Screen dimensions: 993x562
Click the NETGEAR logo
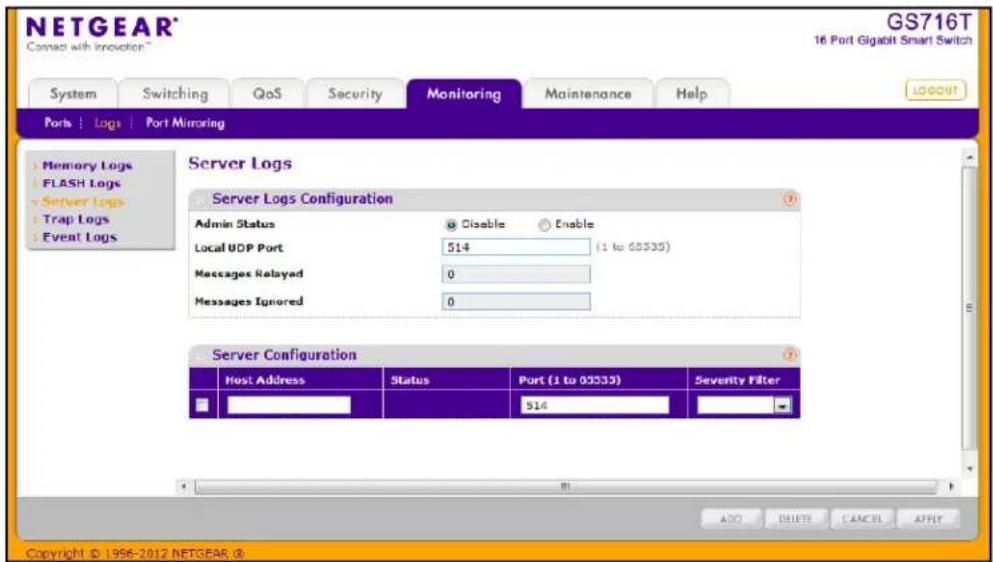coord(100,28)
